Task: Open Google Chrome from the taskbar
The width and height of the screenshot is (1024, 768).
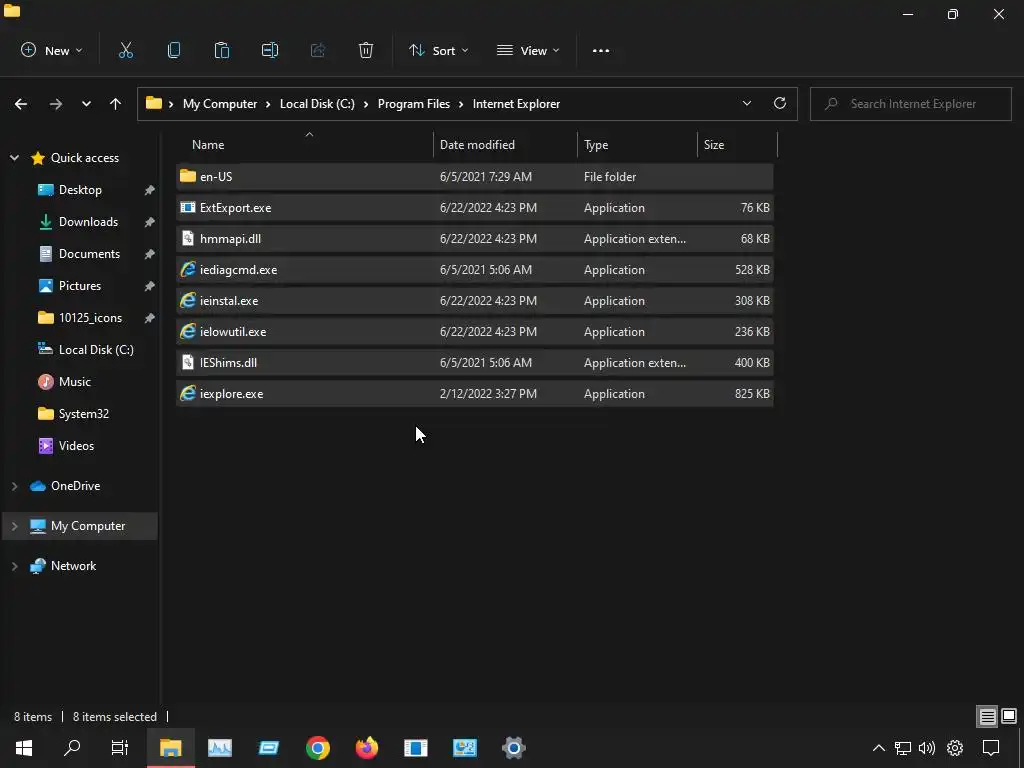Action: pyautogui.click(x=318, y=748)
